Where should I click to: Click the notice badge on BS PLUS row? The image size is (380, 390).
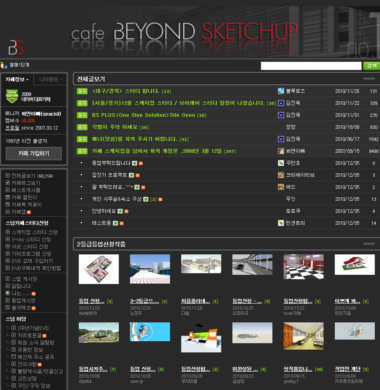(82, 115)
